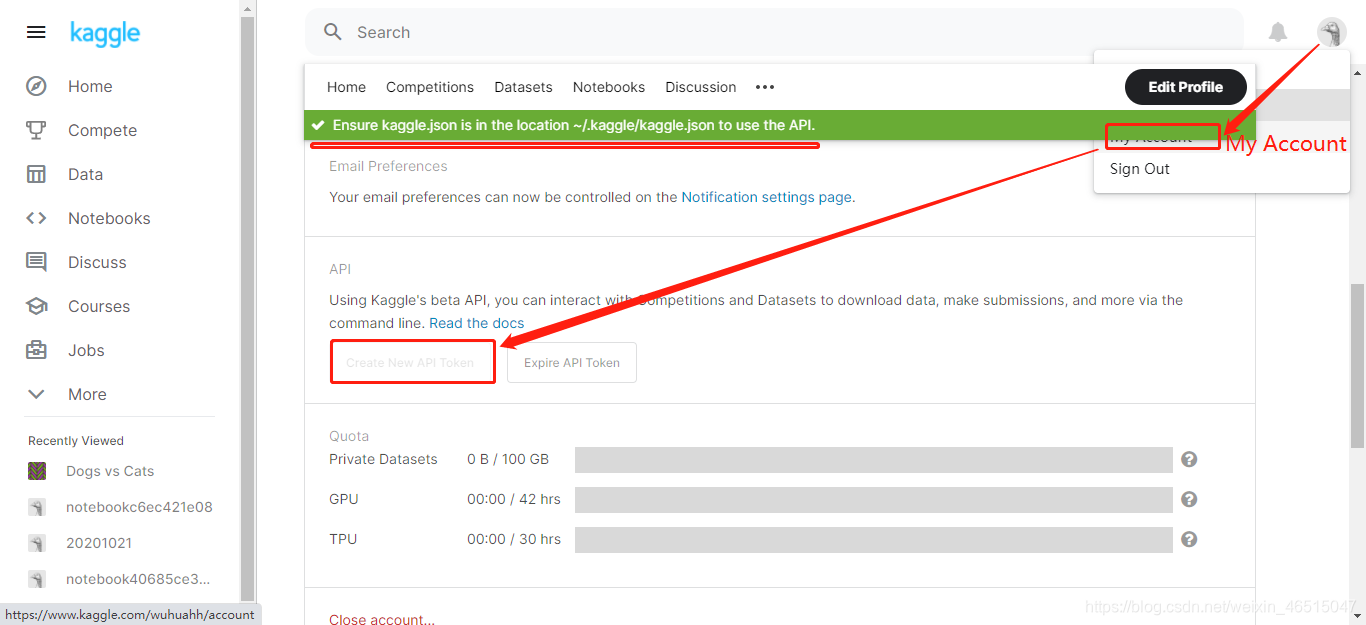This screenshot has height=625, width=1366.
Task: Click the Edit Profile button
Action: click(x=1186, y=87)
